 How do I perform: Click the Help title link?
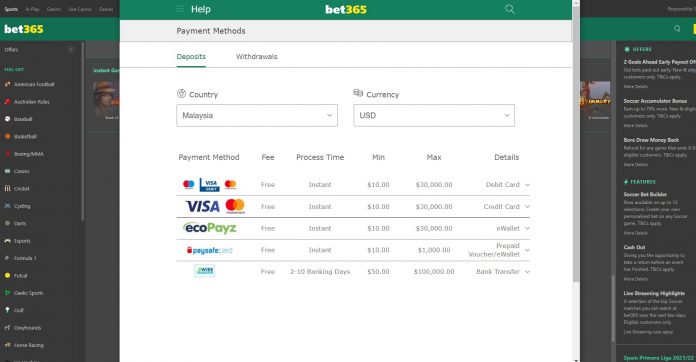click(201, 9)
